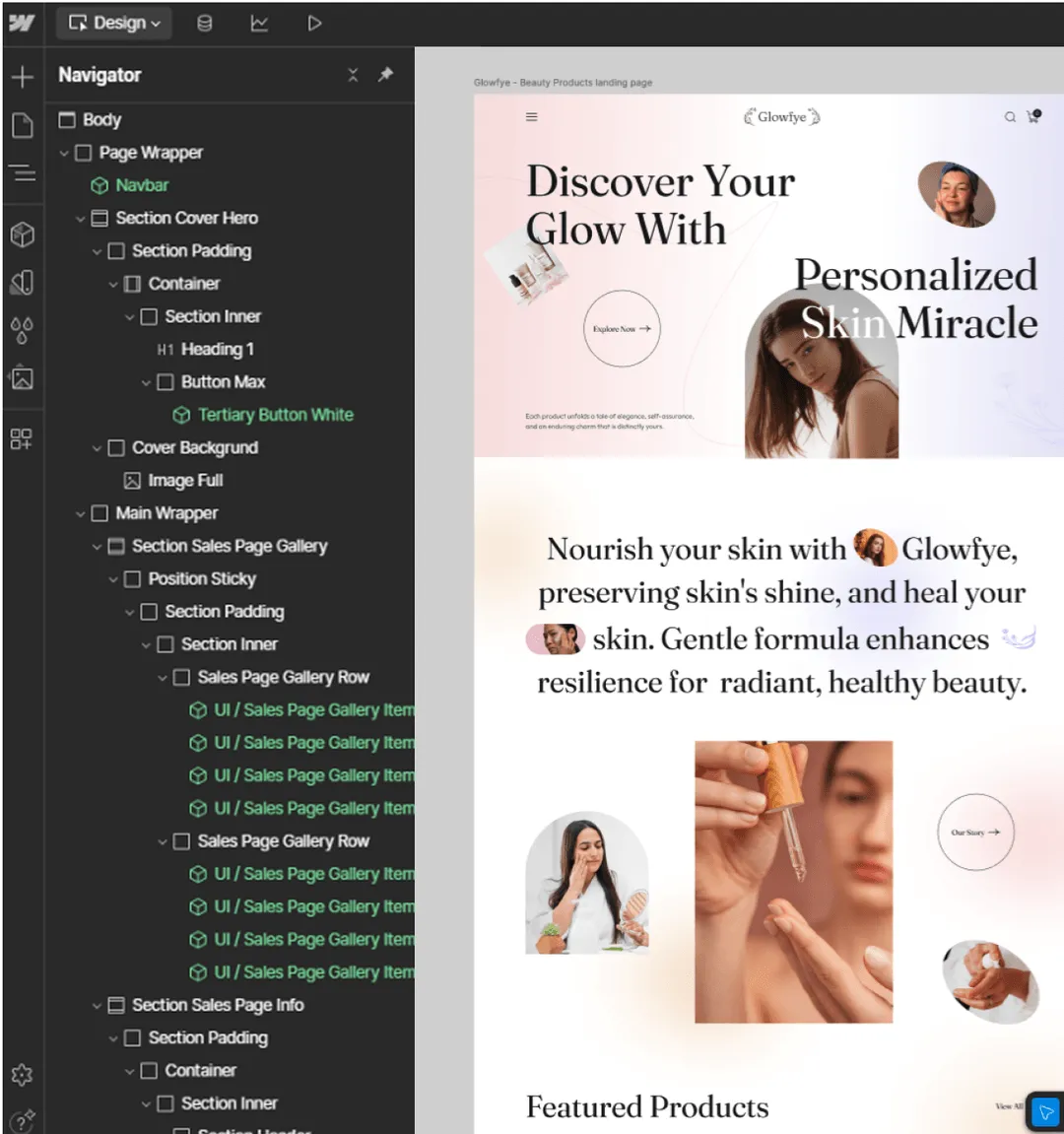Open the Add Elements panel
Screen dimensions: 1064x1134
pyautogui.click(x=23, y=77)
